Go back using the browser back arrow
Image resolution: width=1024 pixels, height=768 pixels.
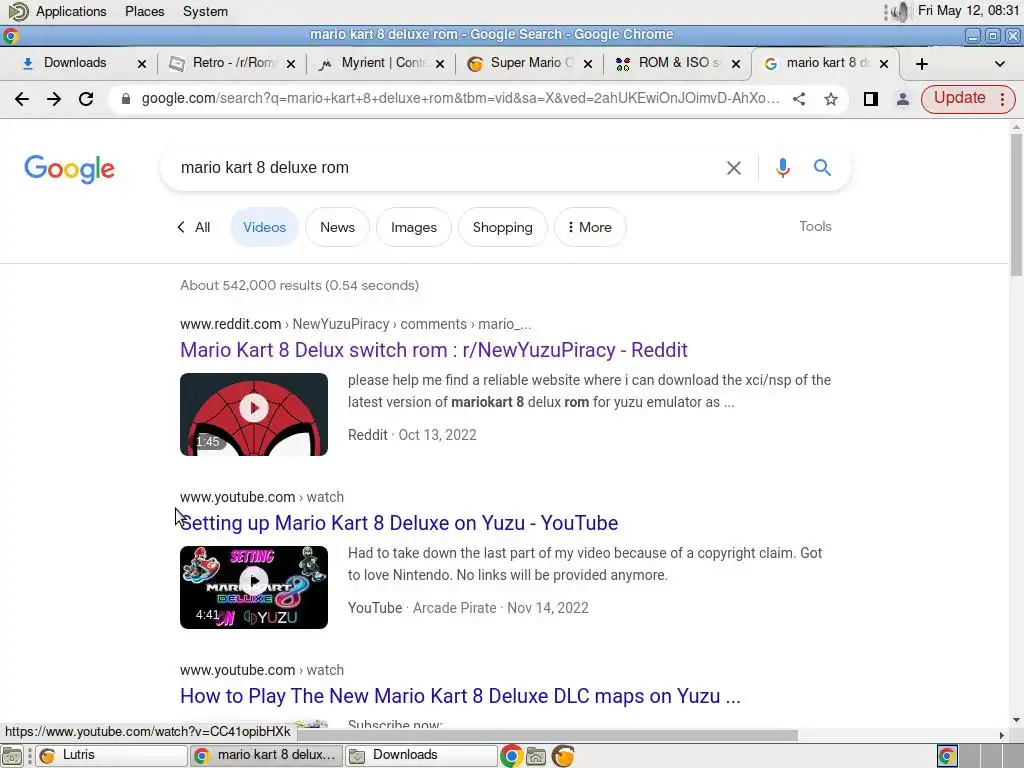point(22,99)
